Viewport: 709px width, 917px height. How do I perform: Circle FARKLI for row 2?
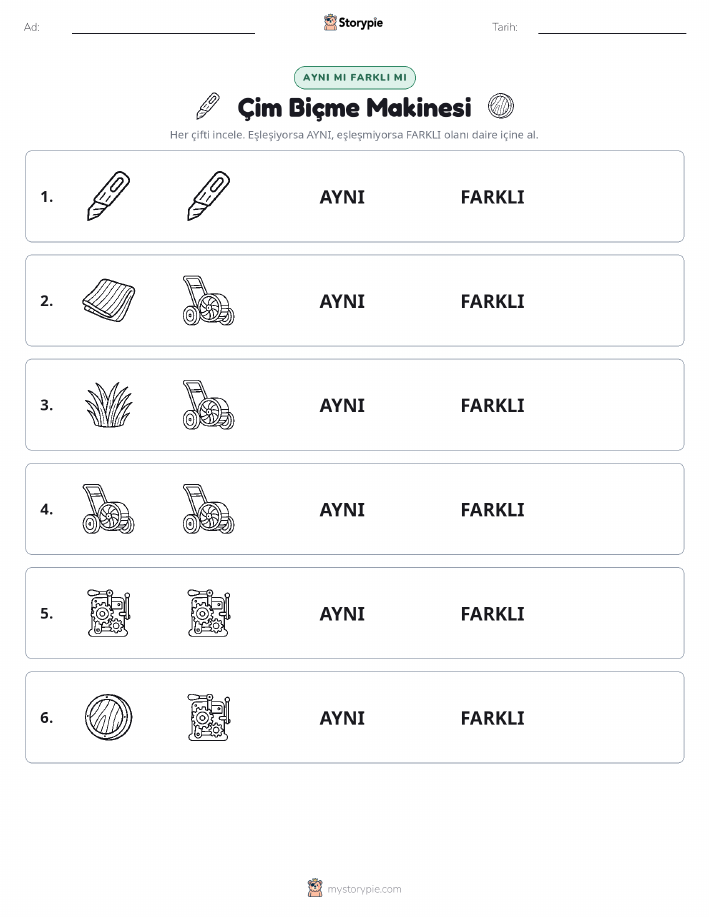coord(493,301)
